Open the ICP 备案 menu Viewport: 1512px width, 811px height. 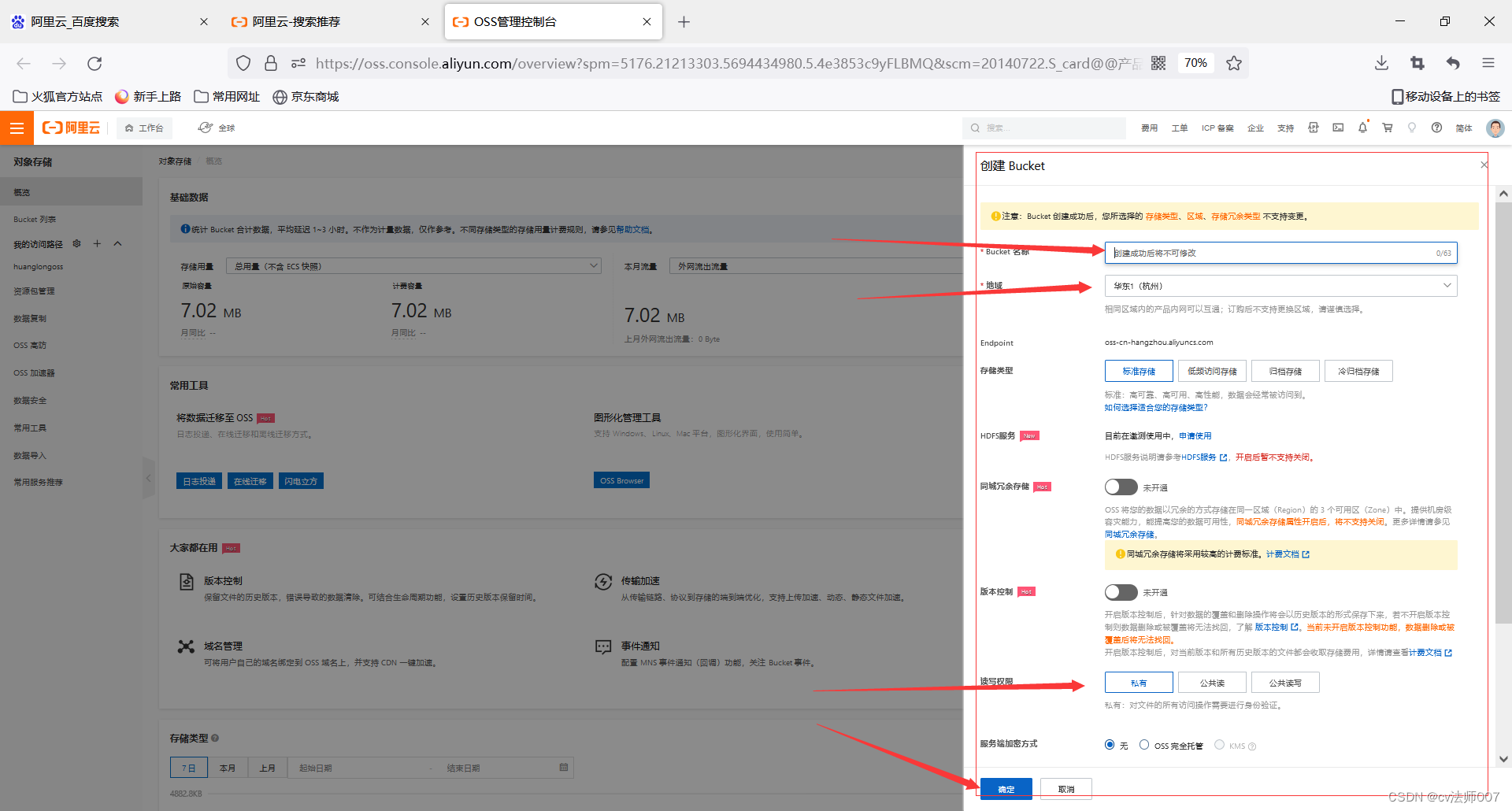click(1217, 128)
